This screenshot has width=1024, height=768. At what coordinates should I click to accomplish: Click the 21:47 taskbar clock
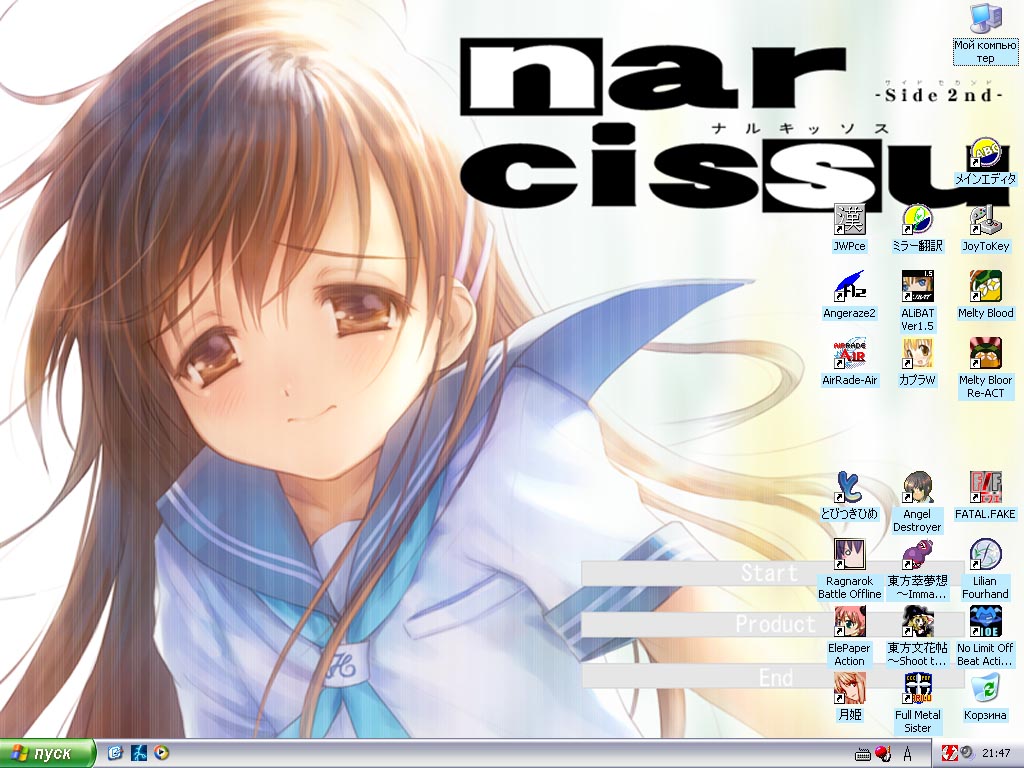point(996,754)
